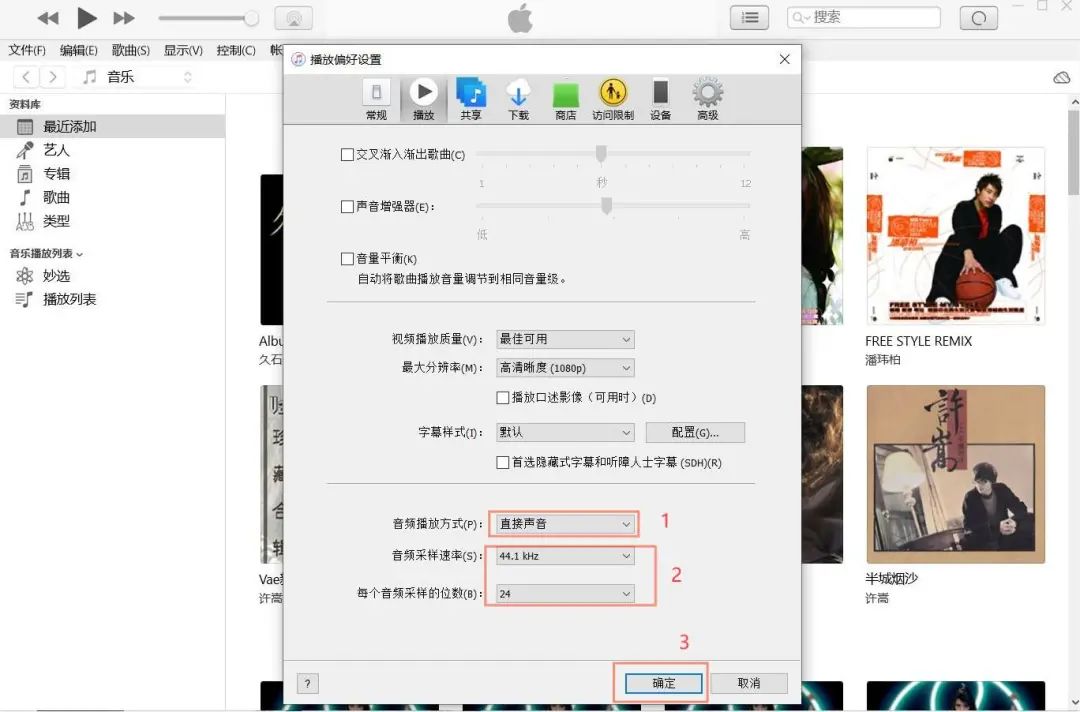Open the FREE STYLE REMIX album cover

point(955,235)
